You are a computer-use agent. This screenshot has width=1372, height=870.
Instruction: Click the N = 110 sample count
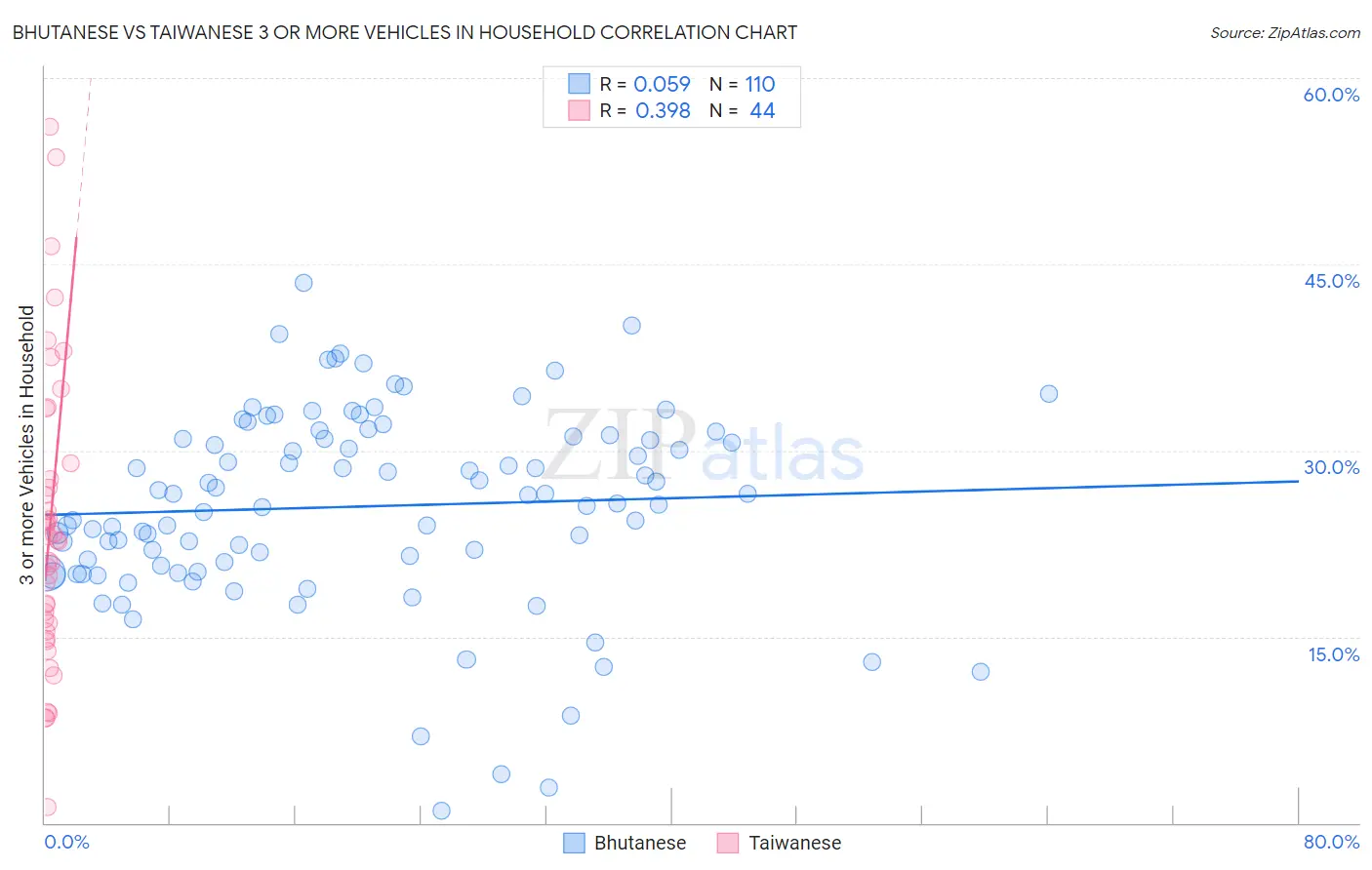point(743,84)
